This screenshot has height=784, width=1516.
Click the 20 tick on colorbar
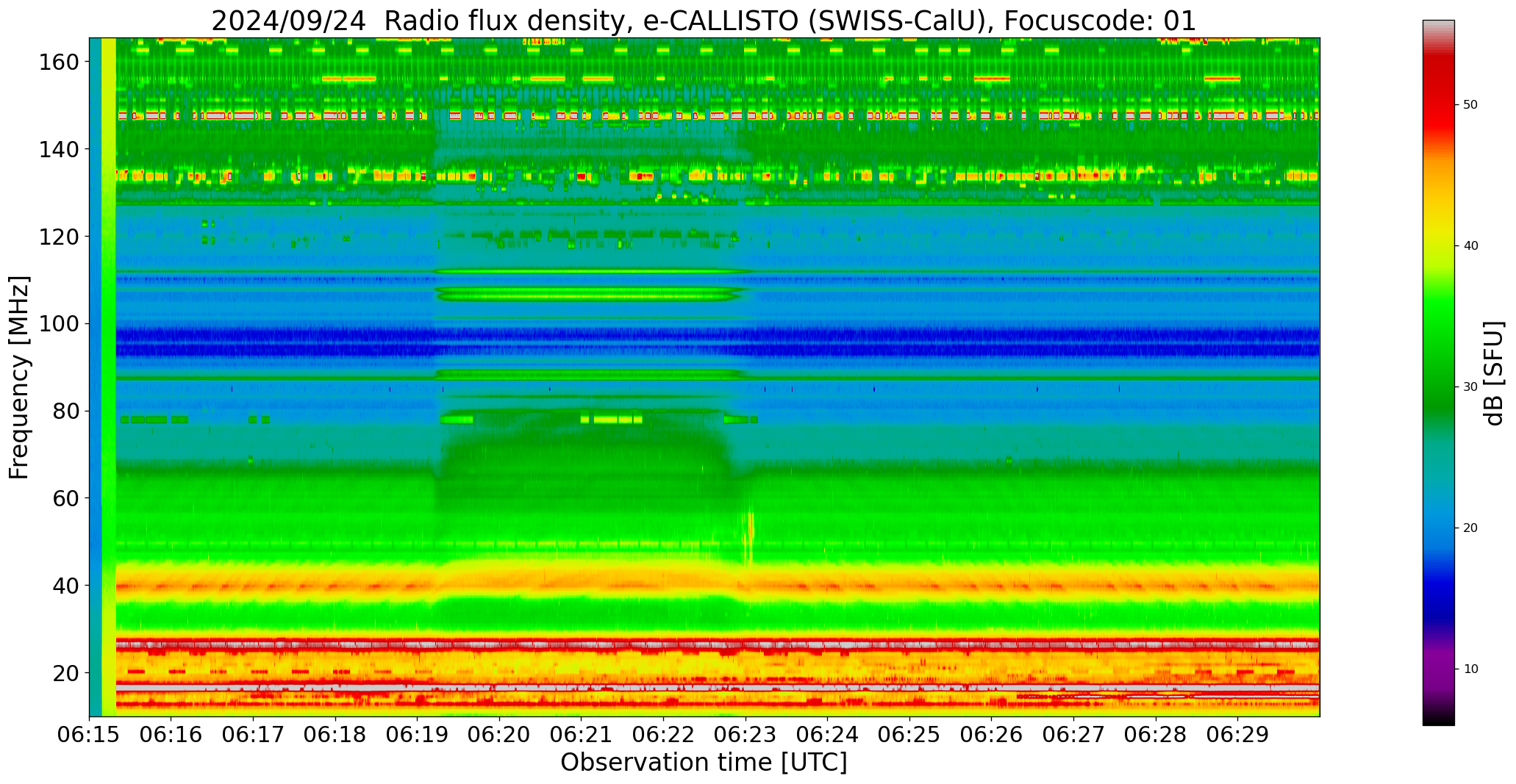point(1470,528)
